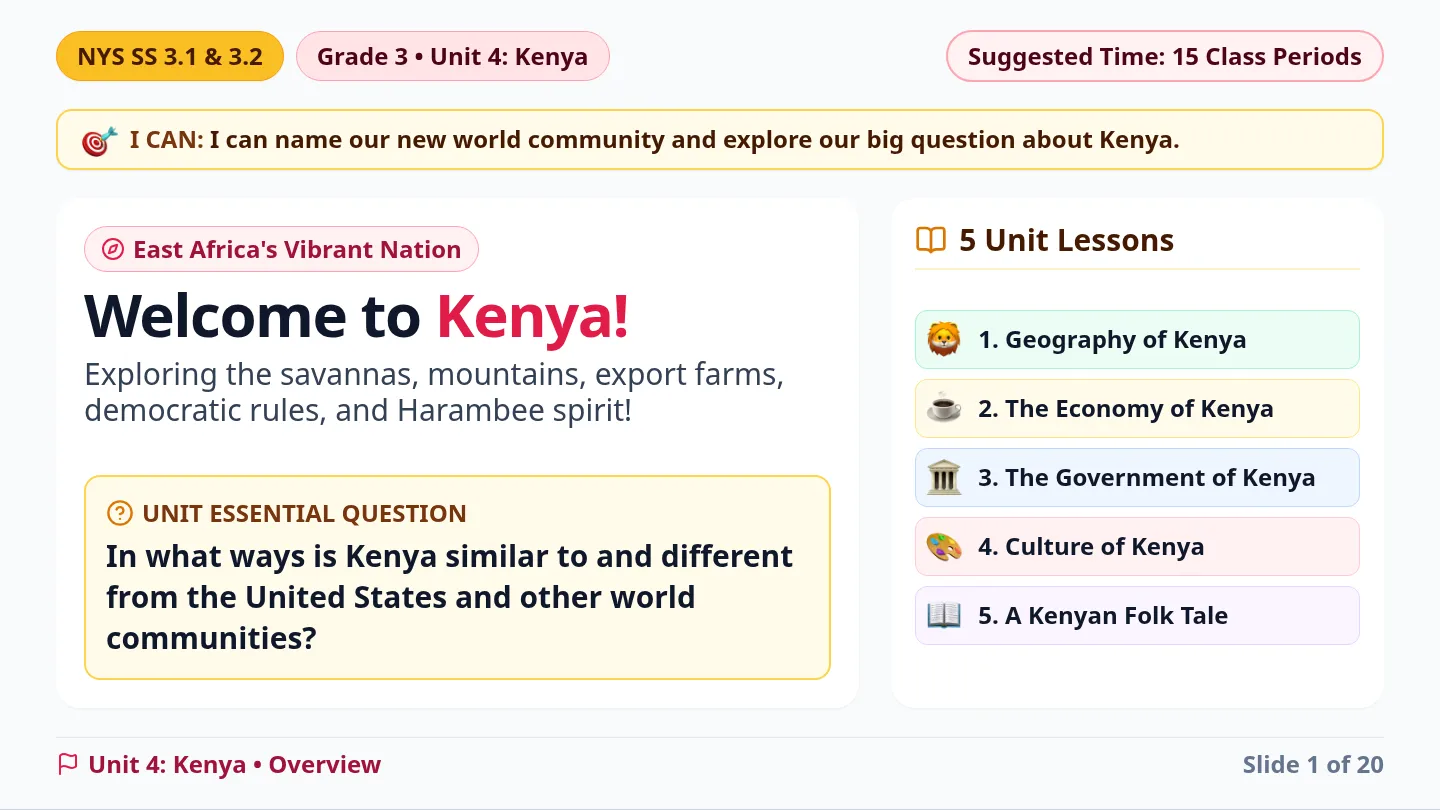Click the essential question text about United States
This screenshot has width=1440, height=810.
tap(450, 597)
